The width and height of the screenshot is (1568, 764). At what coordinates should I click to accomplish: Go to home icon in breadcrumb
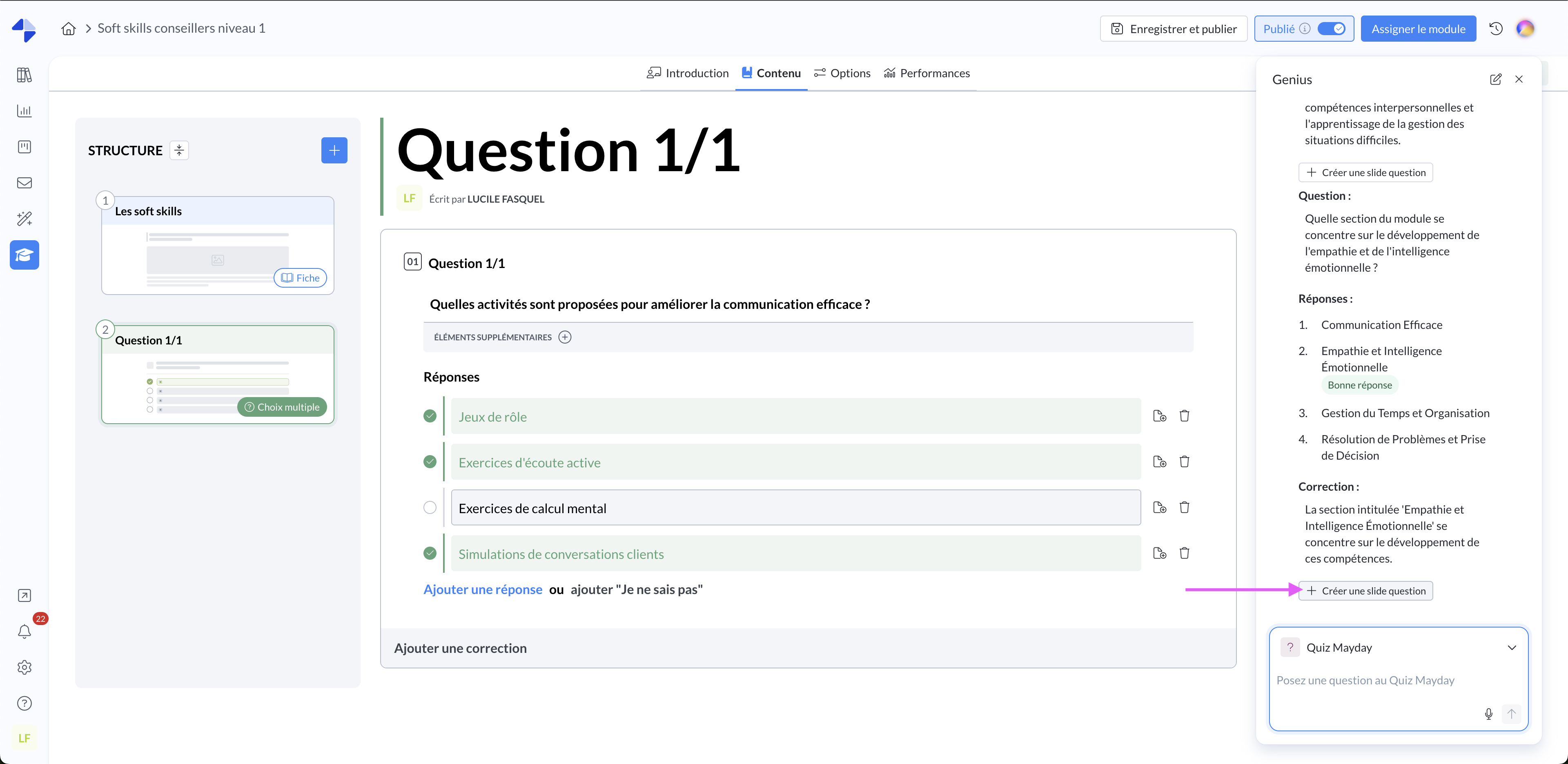tap(69, 29)
